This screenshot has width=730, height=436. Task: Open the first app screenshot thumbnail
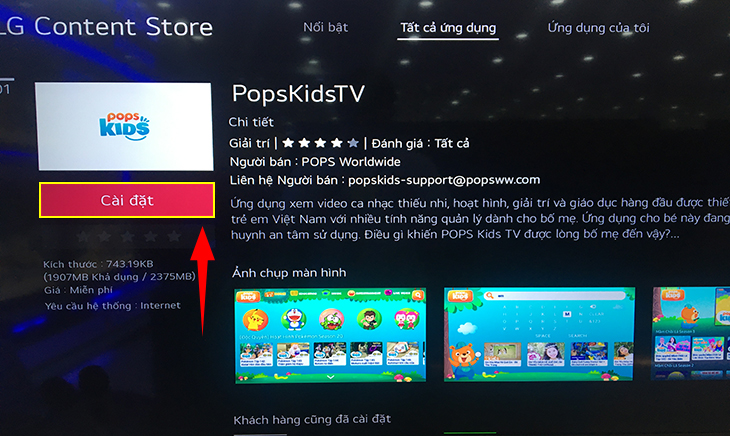(x=330, y=335)
